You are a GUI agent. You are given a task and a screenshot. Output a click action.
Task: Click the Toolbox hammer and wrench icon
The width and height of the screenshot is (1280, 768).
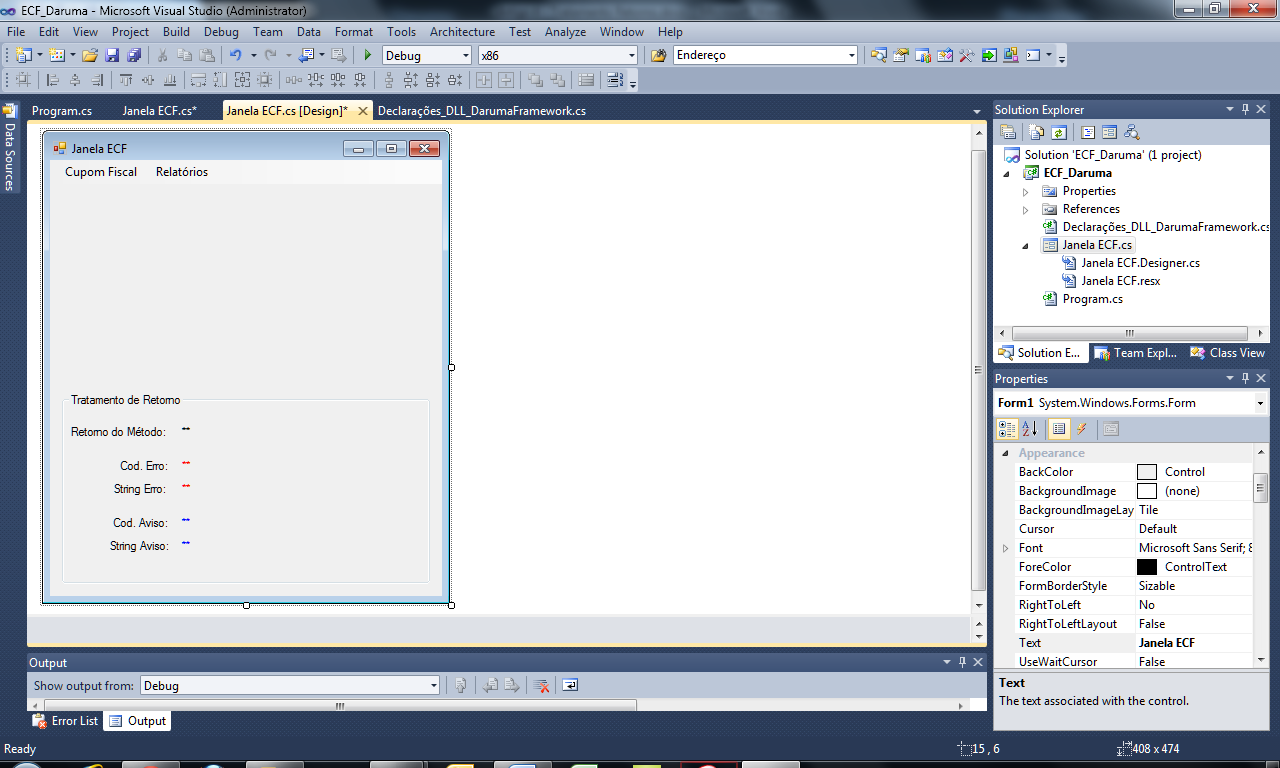[967, 55]
